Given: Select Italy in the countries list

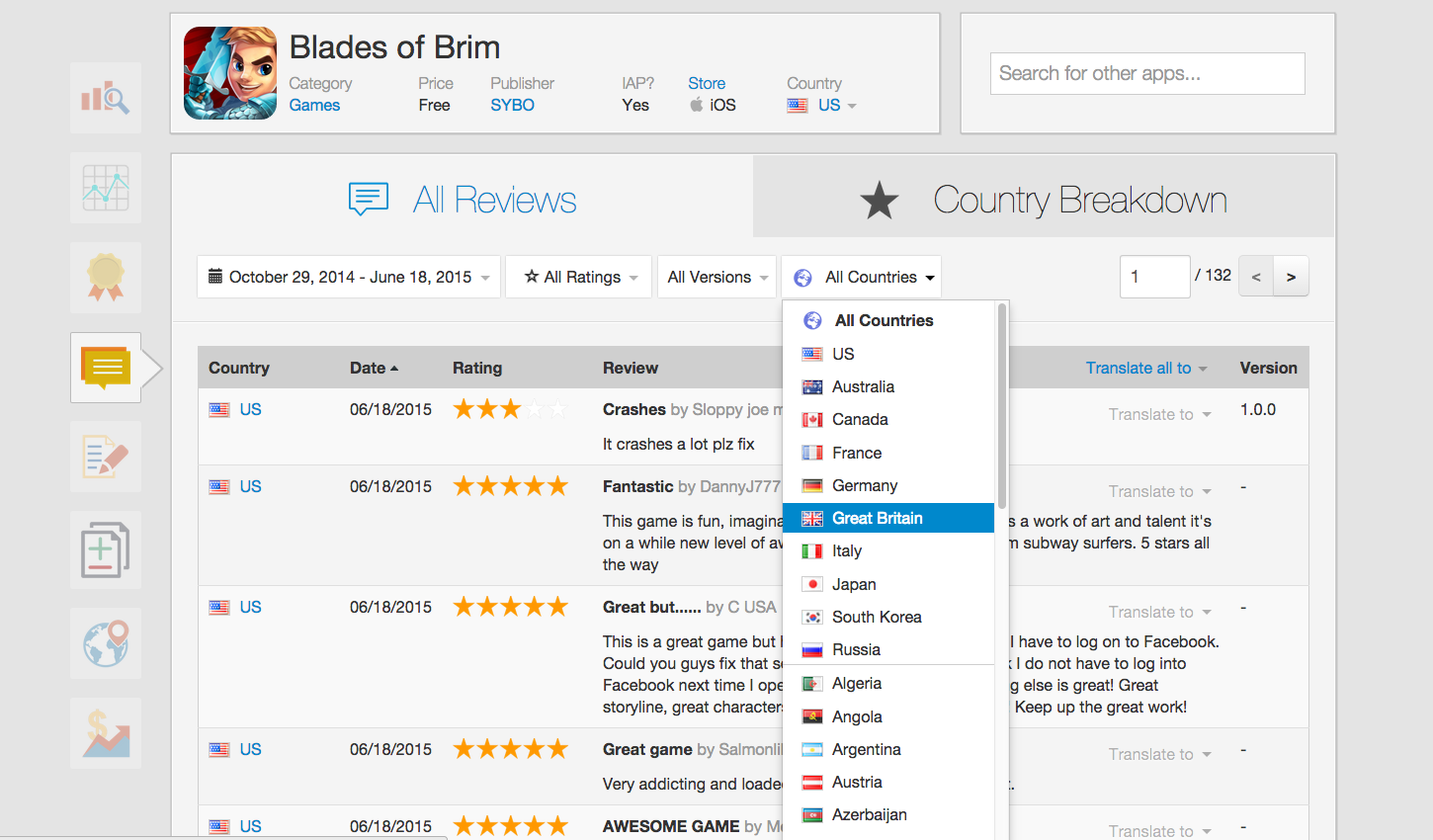Looking at the screenshot, I should (888, 550).
